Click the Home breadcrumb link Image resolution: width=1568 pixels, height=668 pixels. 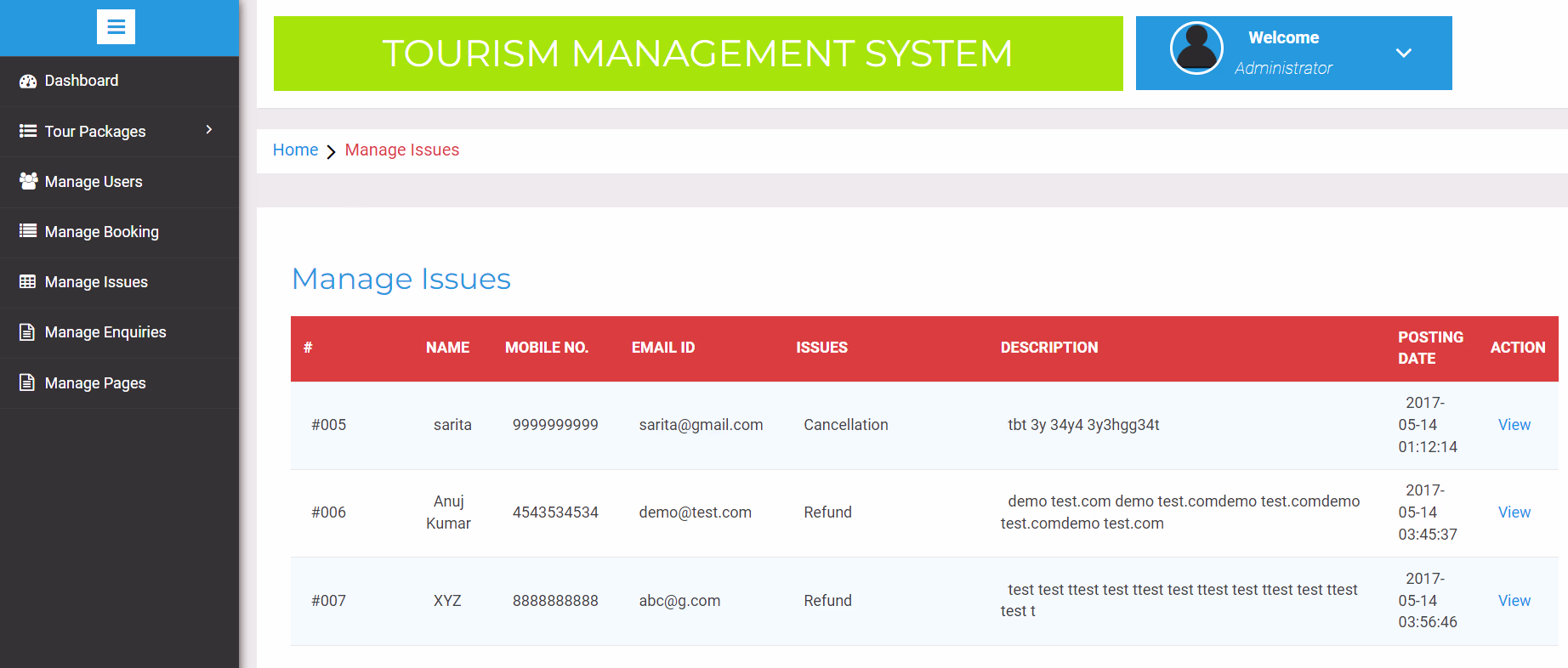coord(295,150)
